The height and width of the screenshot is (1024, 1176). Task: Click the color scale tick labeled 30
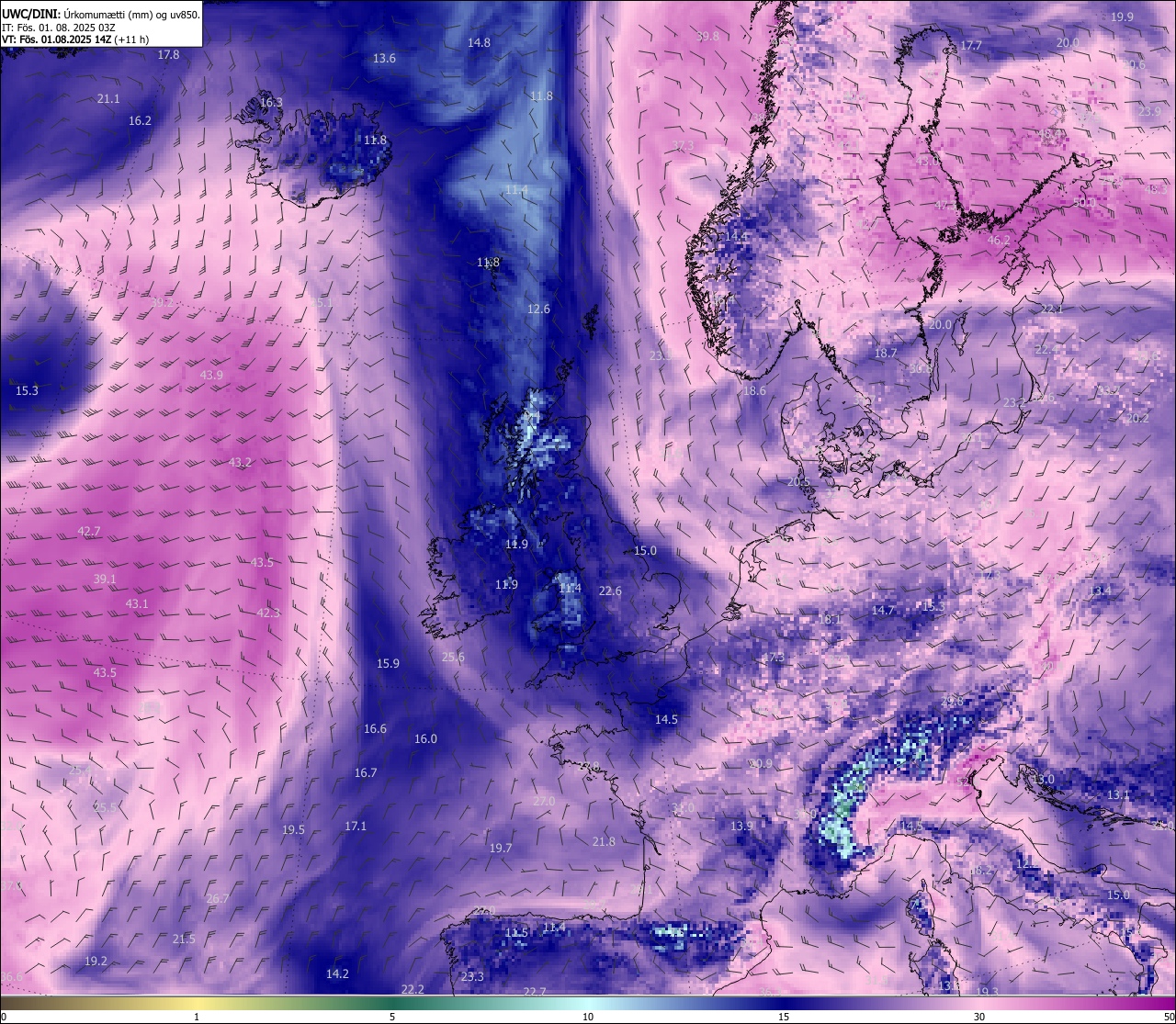click(x=979, y=1017)
